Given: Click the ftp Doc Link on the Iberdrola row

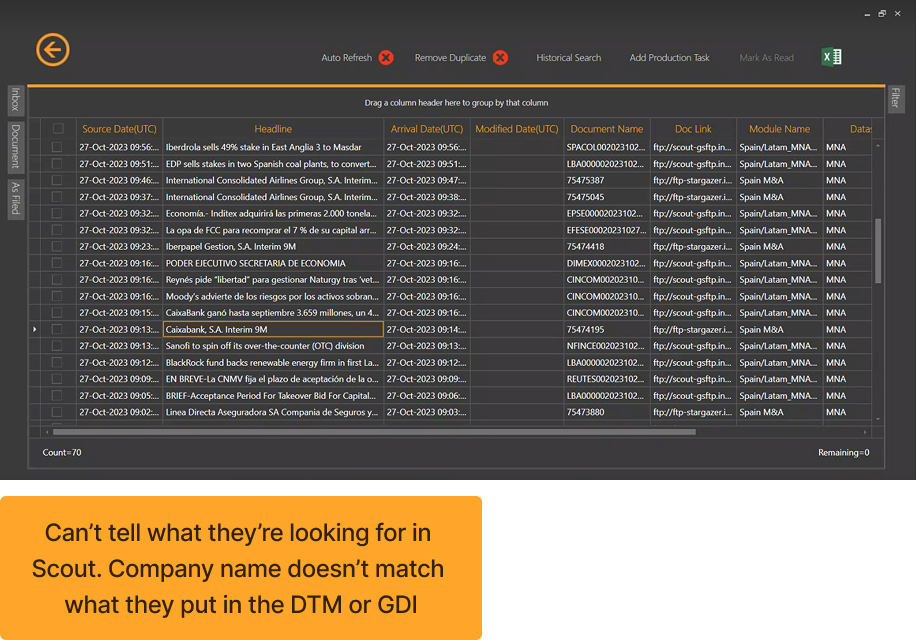Looking at the screenshot, I should [x=692, y=147].
